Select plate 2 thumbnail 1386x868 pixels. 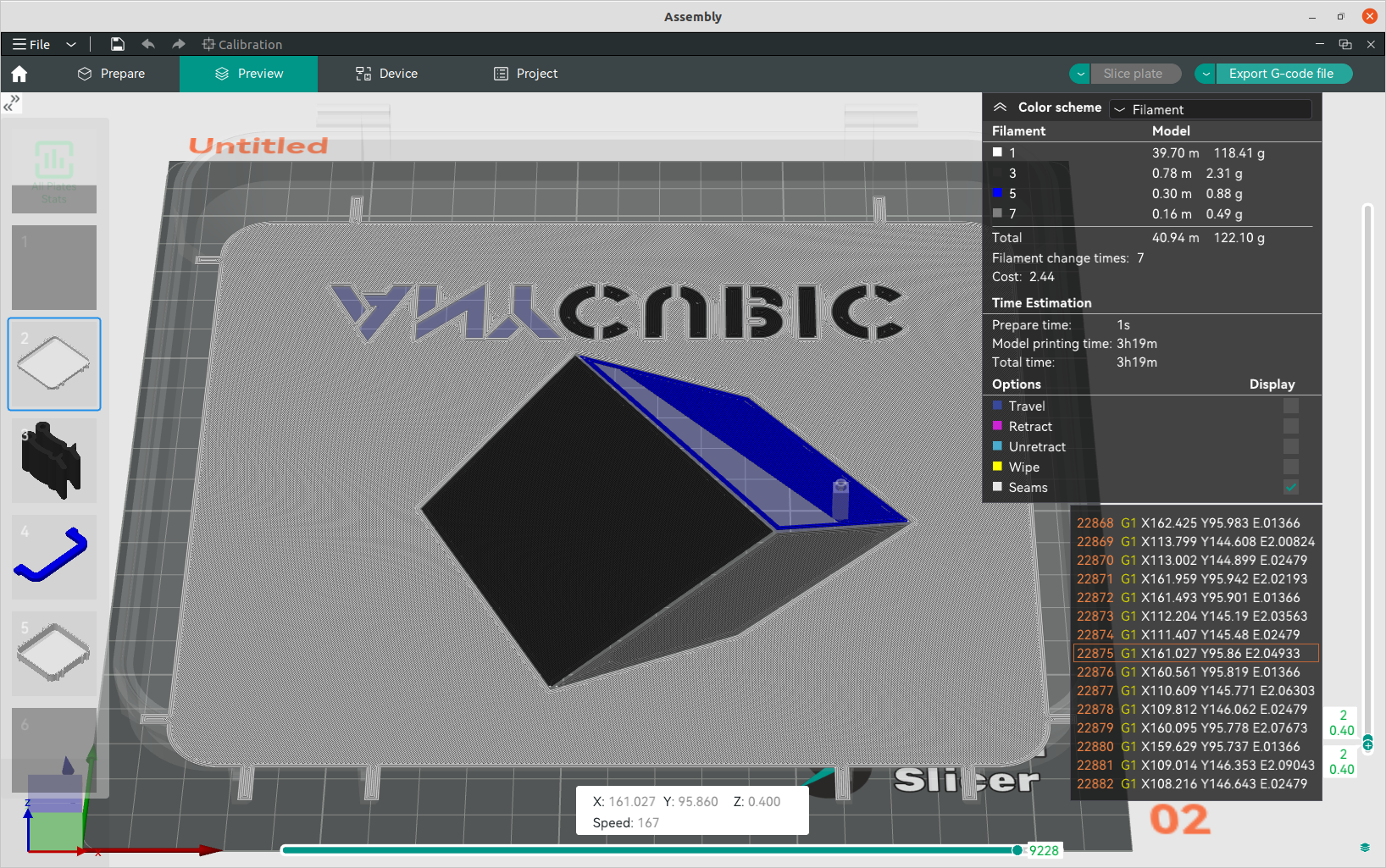pos(54,364)
